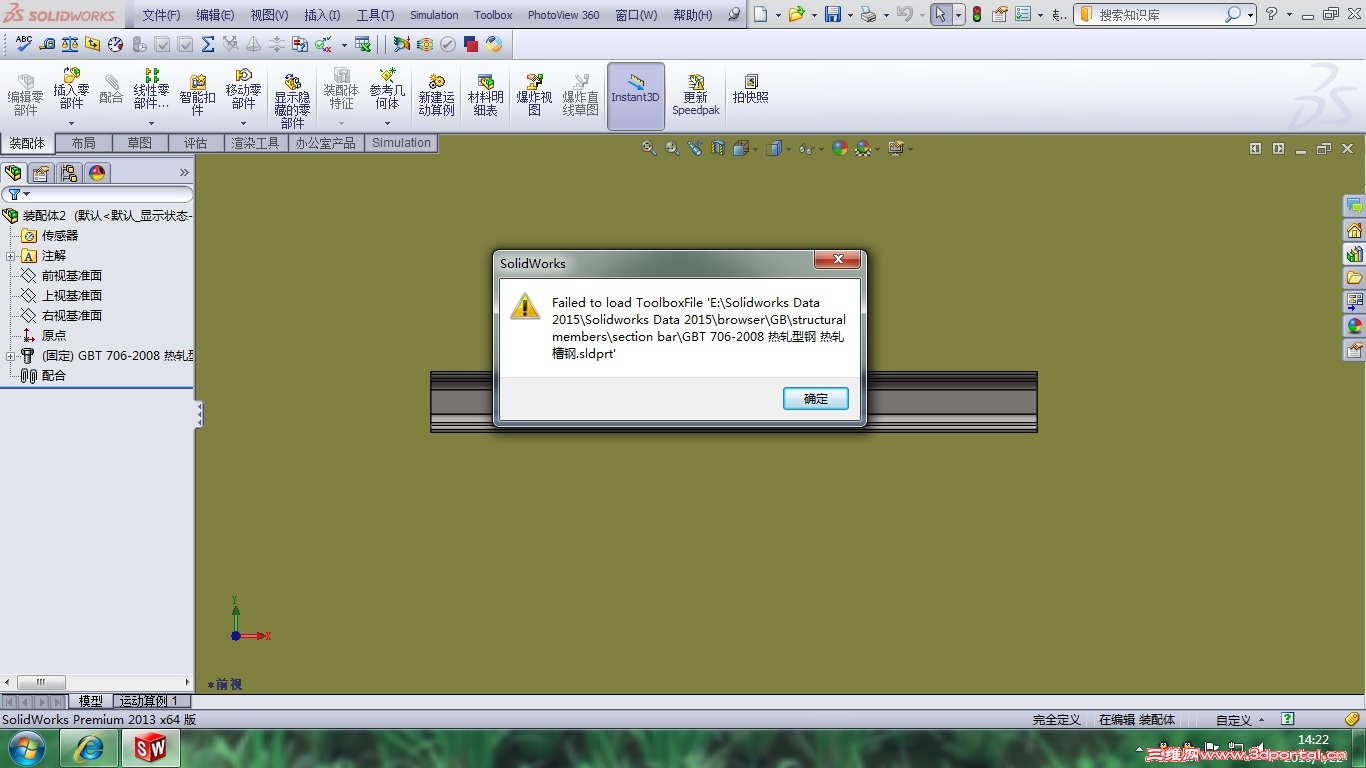Open the 视图(V) menu
Screen dimensions: 1366x768
(269, 15)
